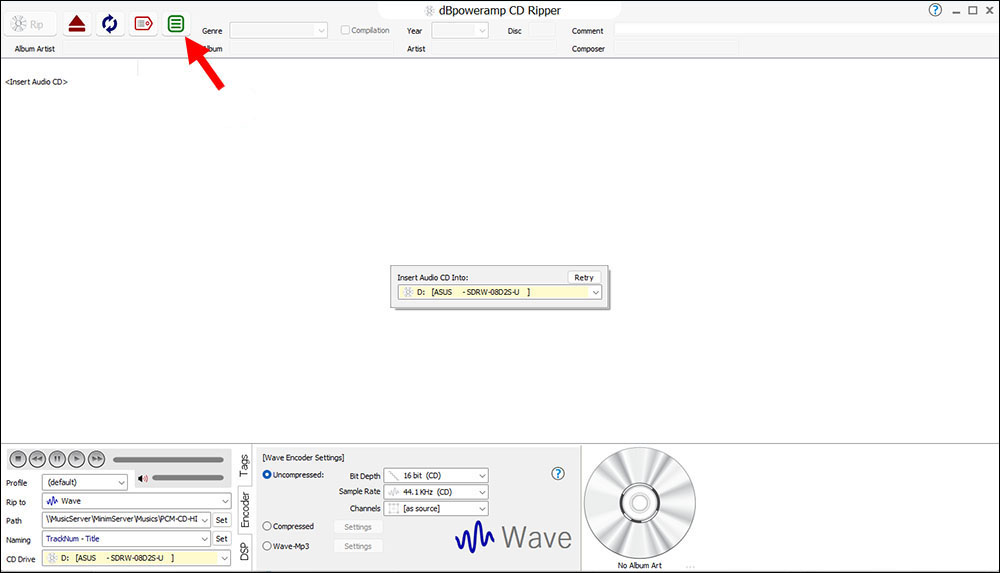Click the blue Refresh disc icon
1000x573 pixels.
(x=110, y=23)
